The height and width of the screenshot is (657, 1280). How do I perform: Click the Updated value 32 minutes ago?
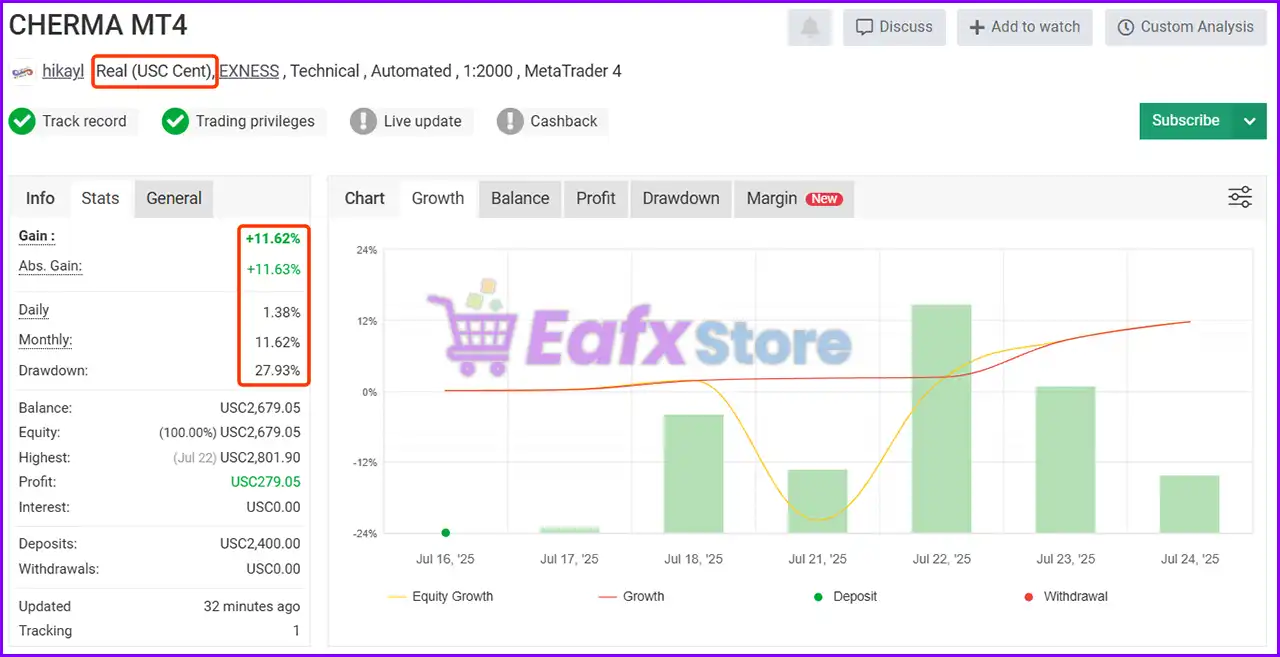[x=252, y=606]
